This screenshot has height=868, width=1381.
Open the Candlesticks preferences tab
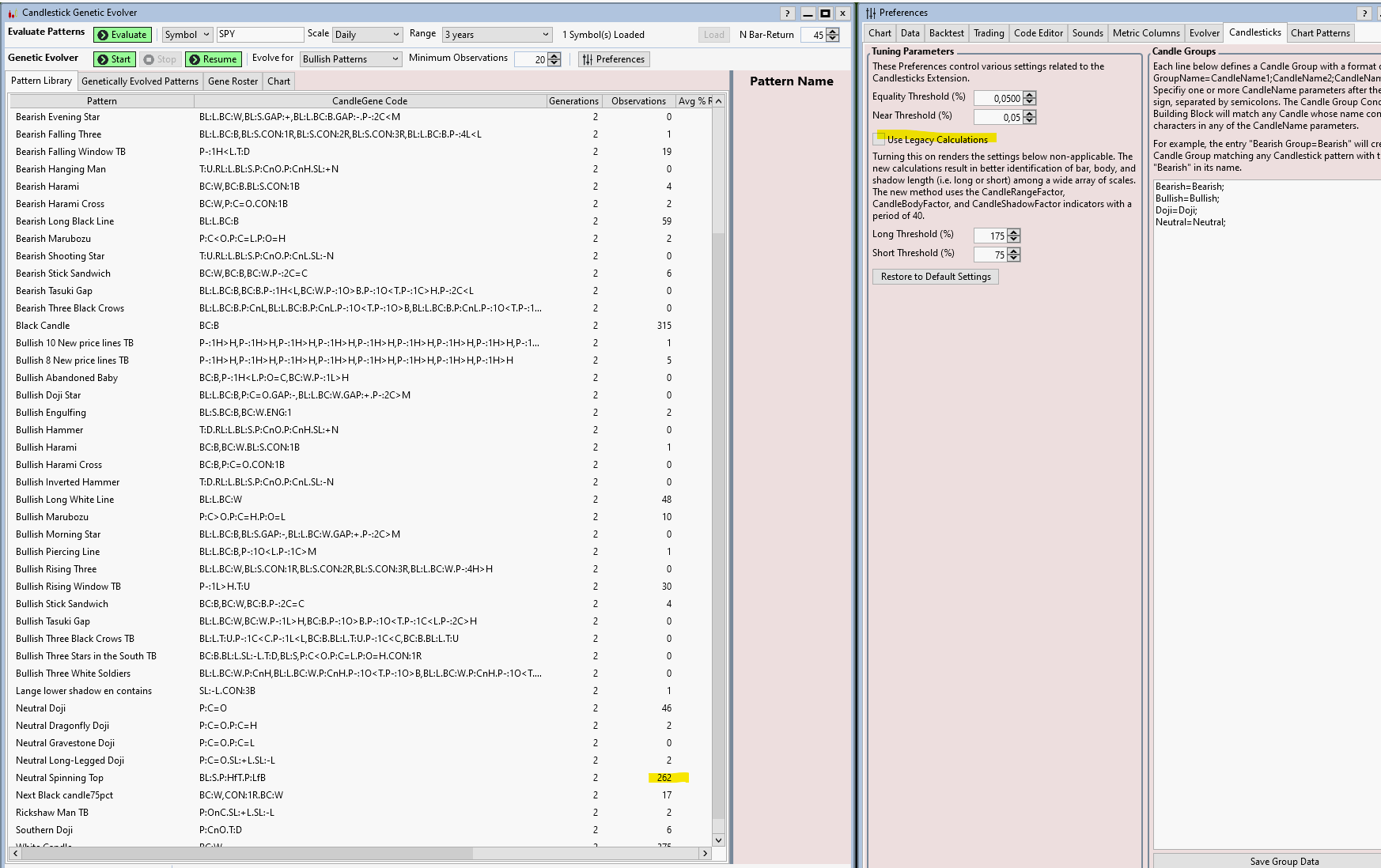[x=1255, y=32]
